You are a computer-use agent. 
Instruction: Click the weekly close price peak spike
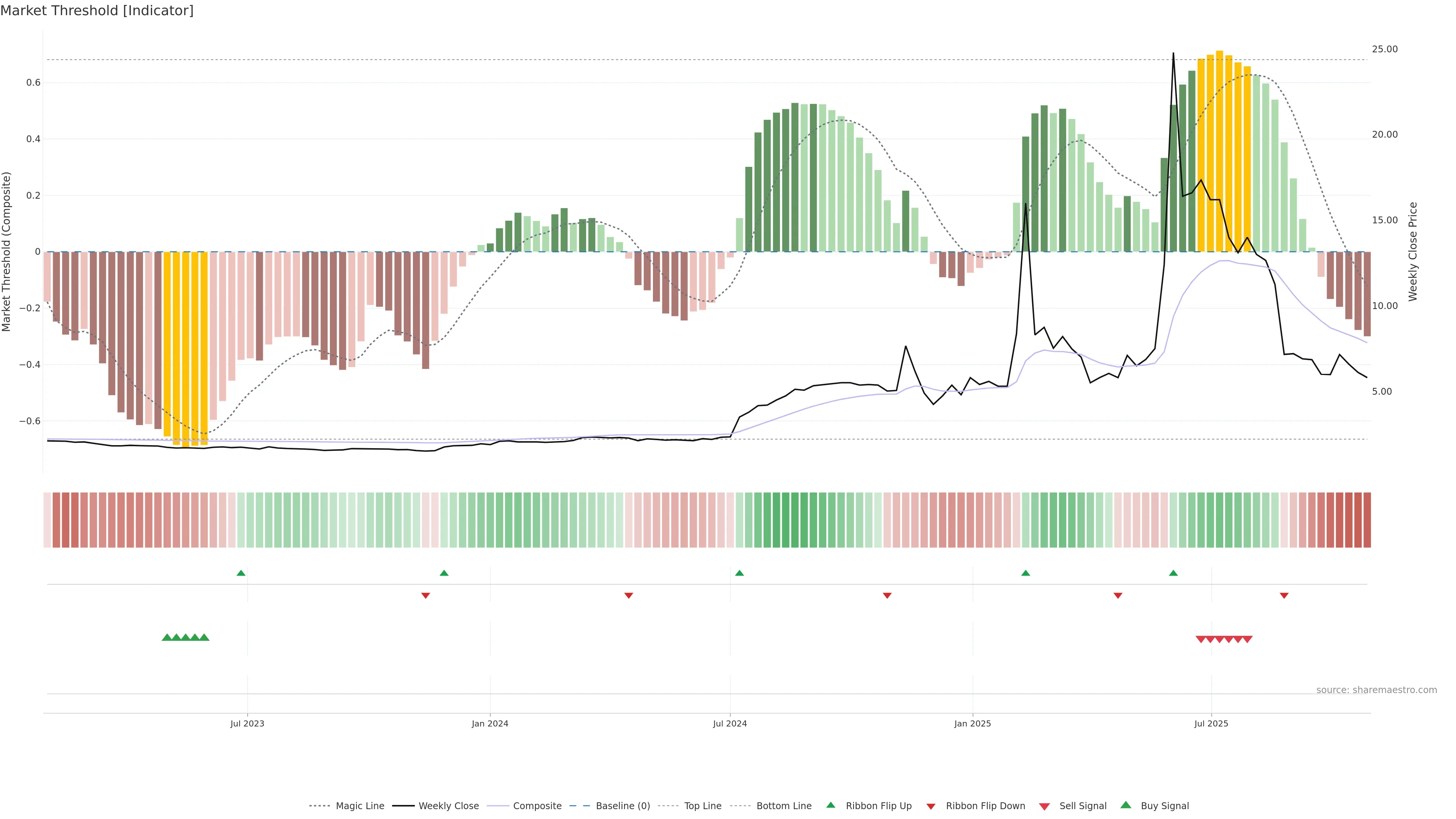click(x=1174, y=54)
